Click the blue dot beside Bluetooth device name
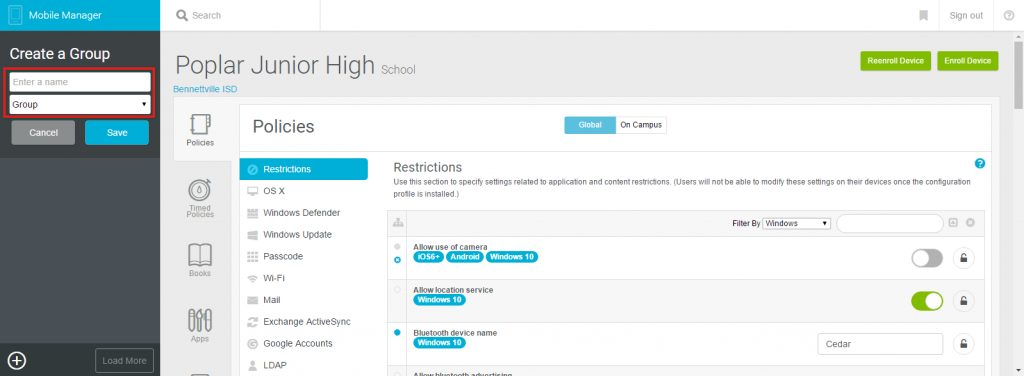Viewport: 1024px width, 376px height. [x=397, y=332]
